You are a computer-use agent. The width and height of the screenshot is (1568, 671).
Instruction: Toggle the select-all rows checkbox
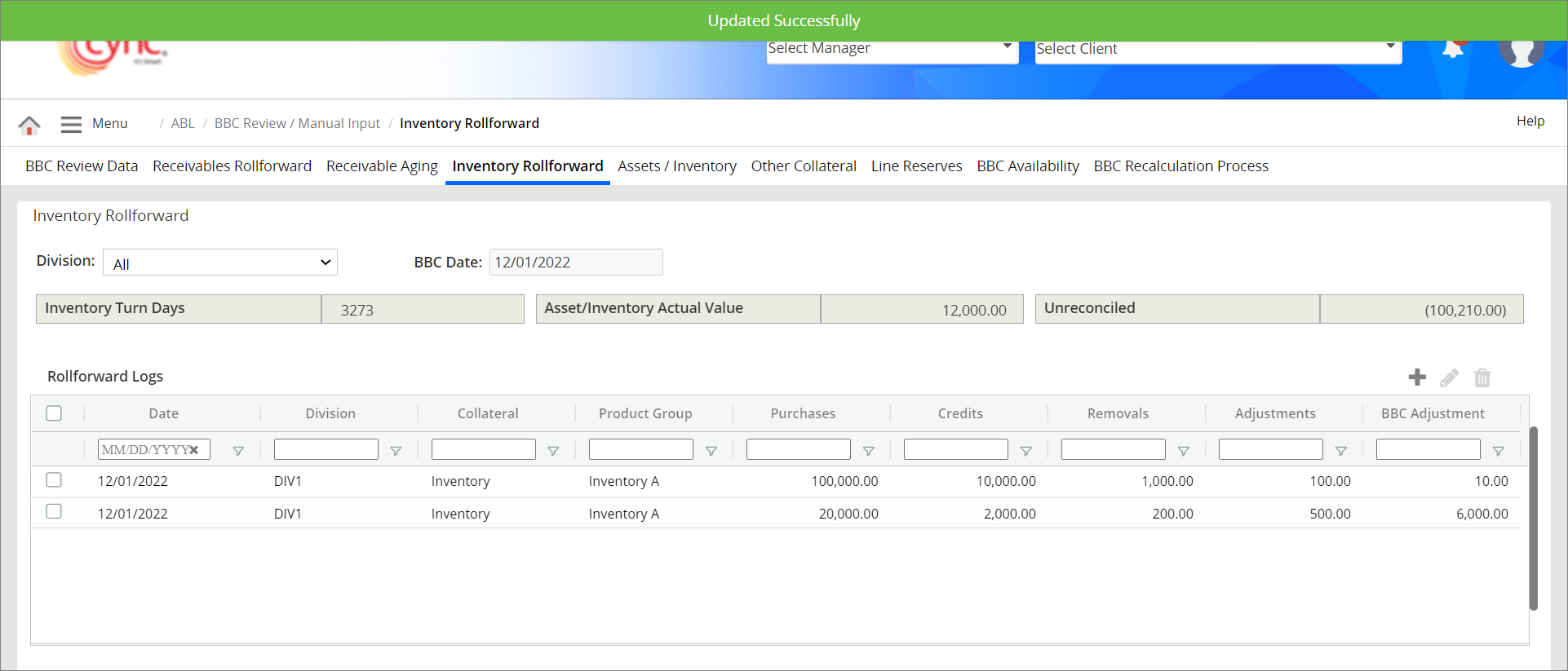point(54,413)
